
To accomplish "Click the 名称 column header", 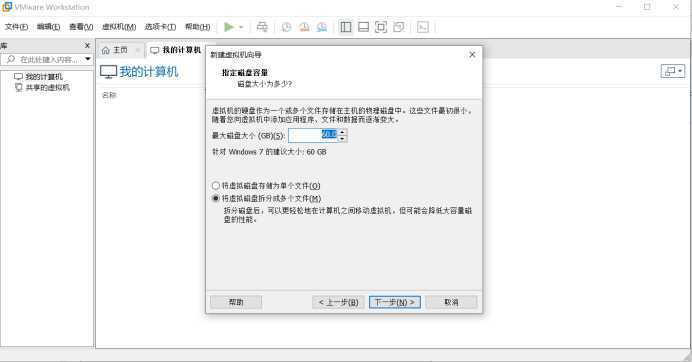I will pos(109,95).
